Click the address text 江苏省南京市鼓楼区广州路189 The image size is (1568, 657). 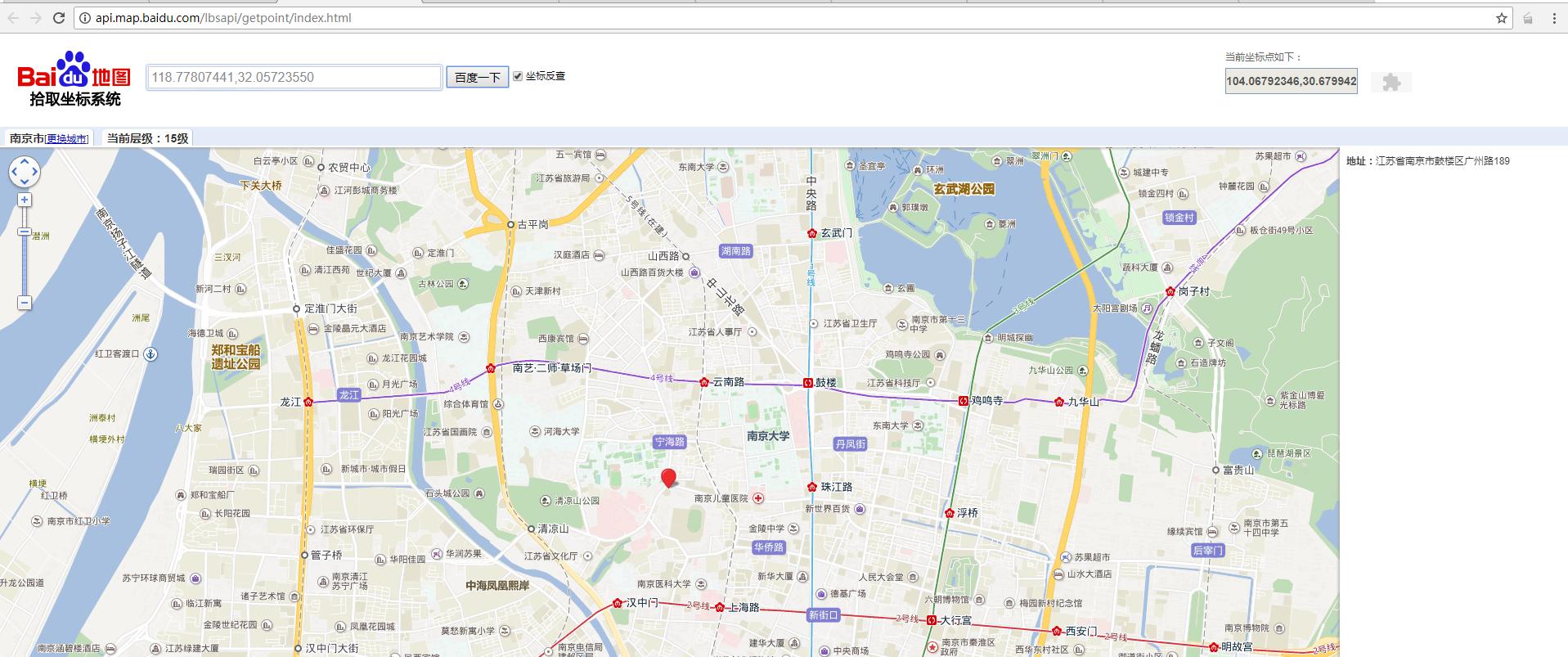[x=1443, y=161]
